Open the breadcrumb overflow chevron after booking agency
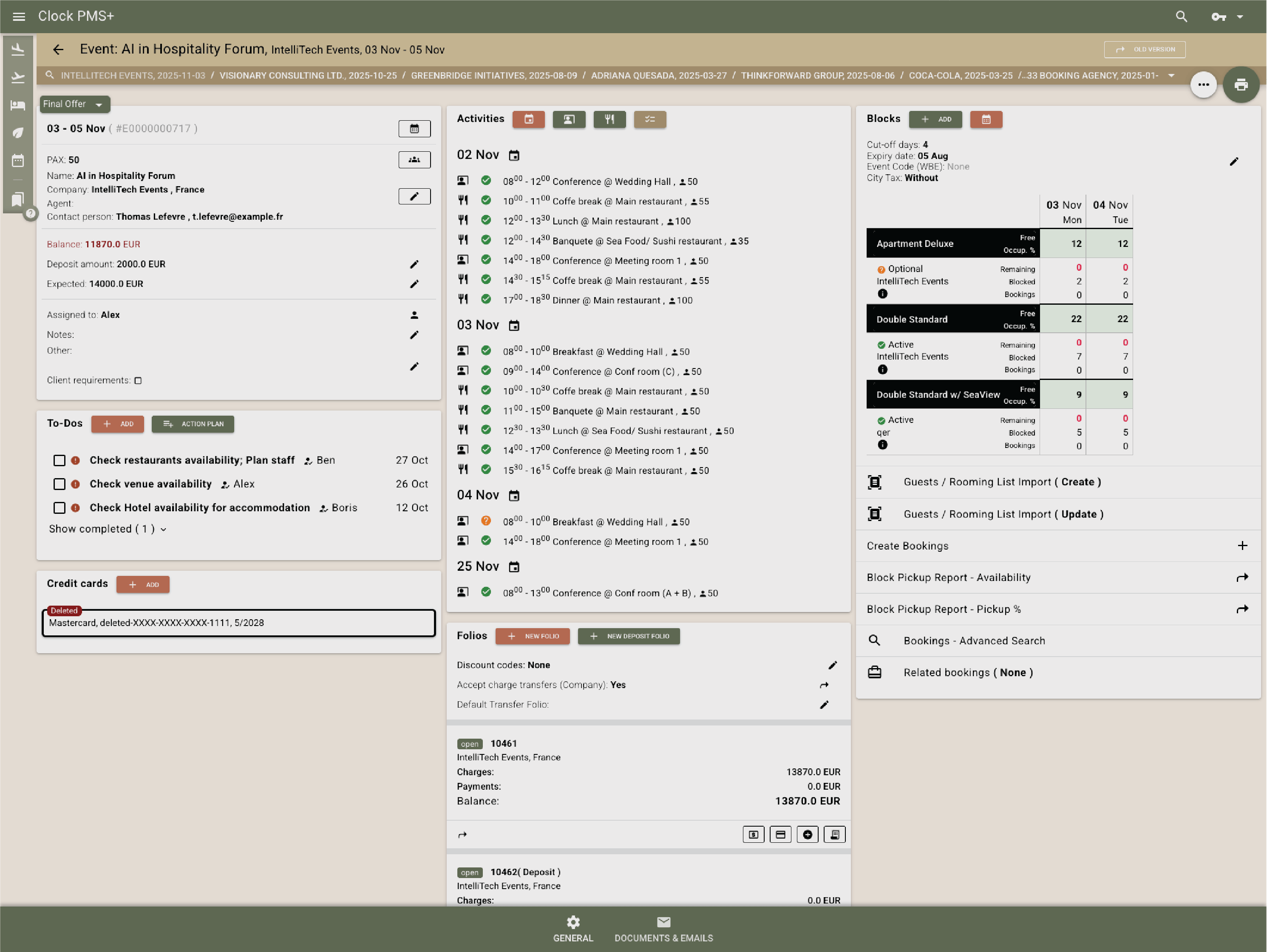1267x952 pixels. click(x=1171, y=75)
